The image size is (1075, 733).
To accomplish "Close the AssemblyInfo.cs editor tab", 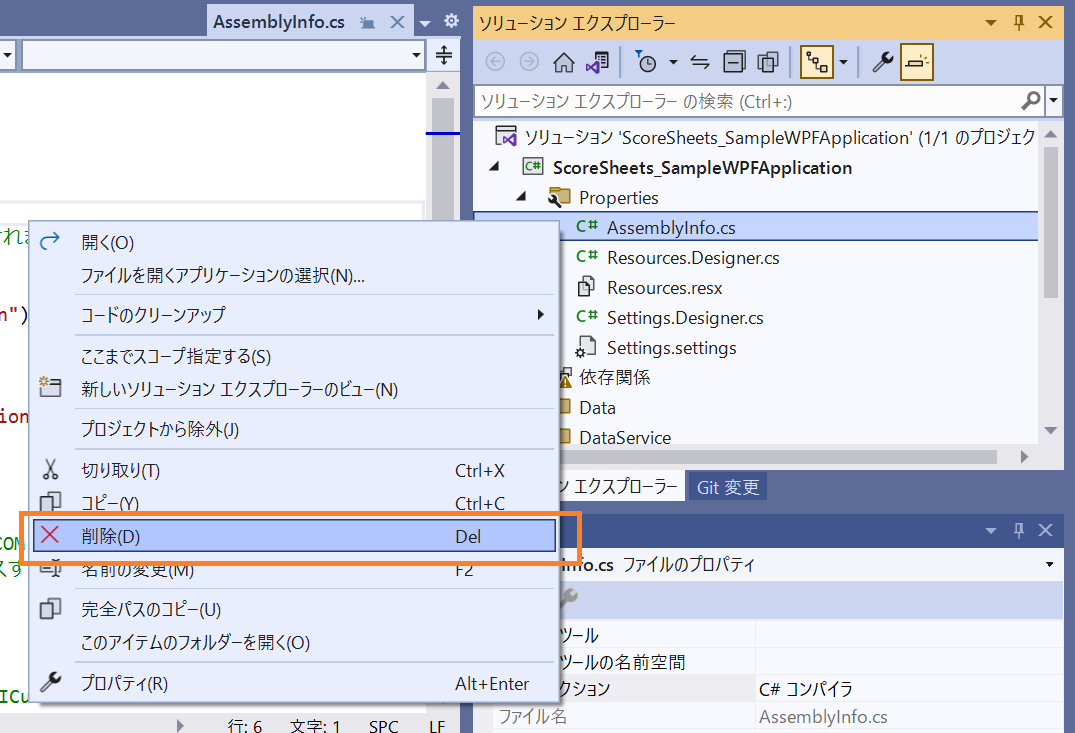I will pyautogui.click(x=397, y=22).
